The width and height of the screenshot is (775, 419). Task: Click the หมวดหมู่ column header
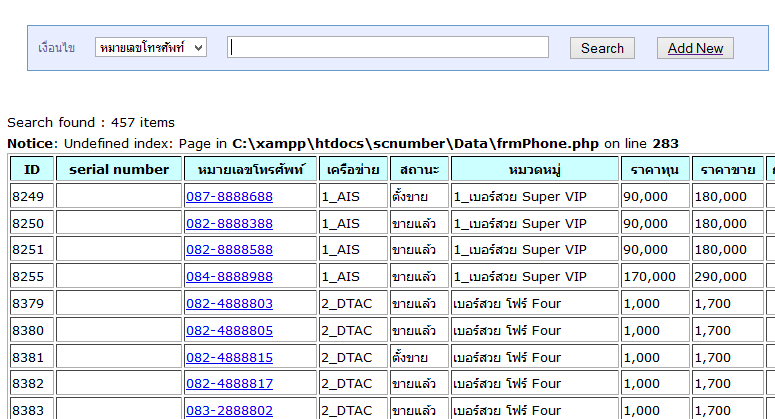coord(535,169)
